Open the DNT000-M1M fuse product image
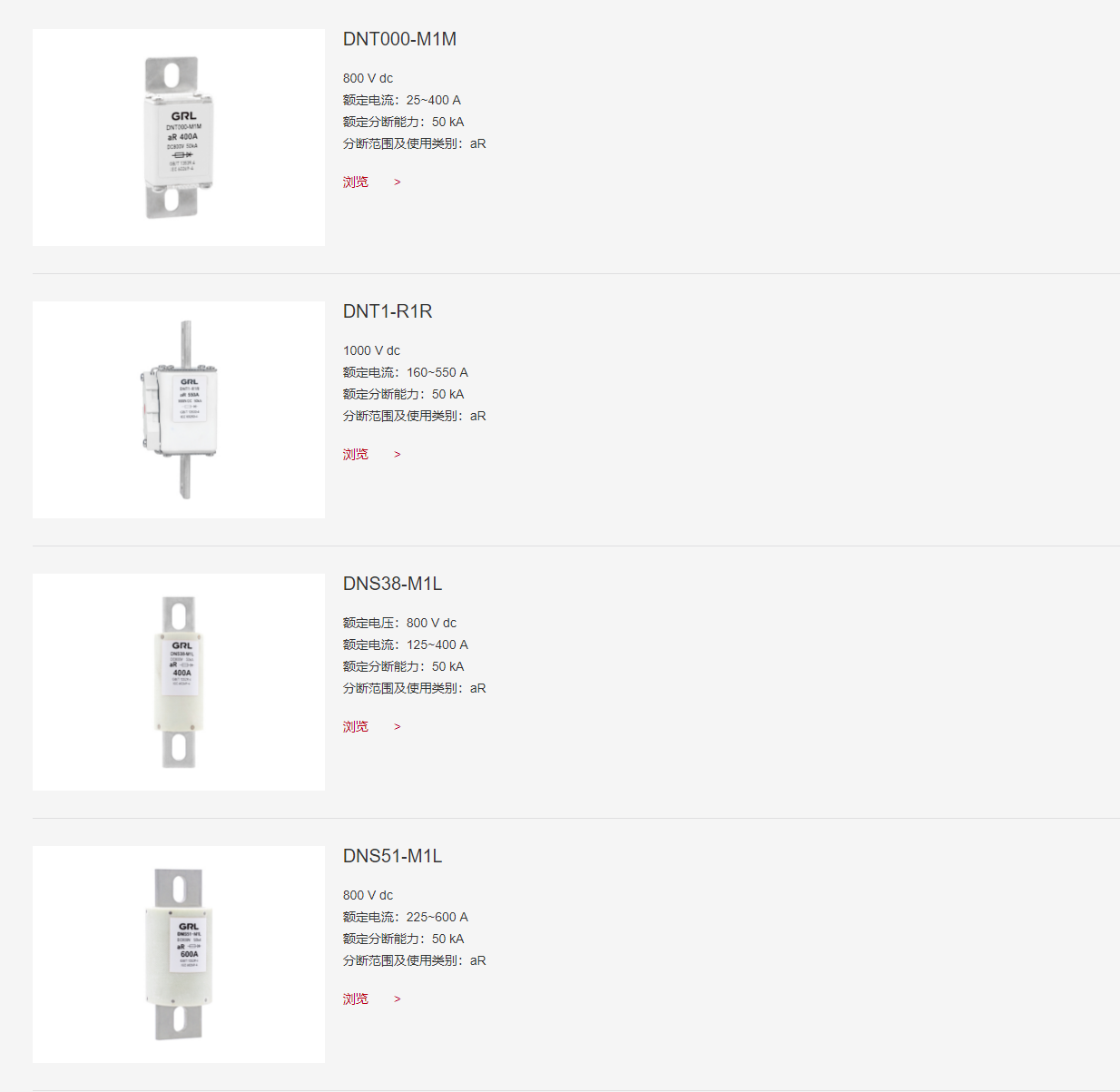 (179, 137)
